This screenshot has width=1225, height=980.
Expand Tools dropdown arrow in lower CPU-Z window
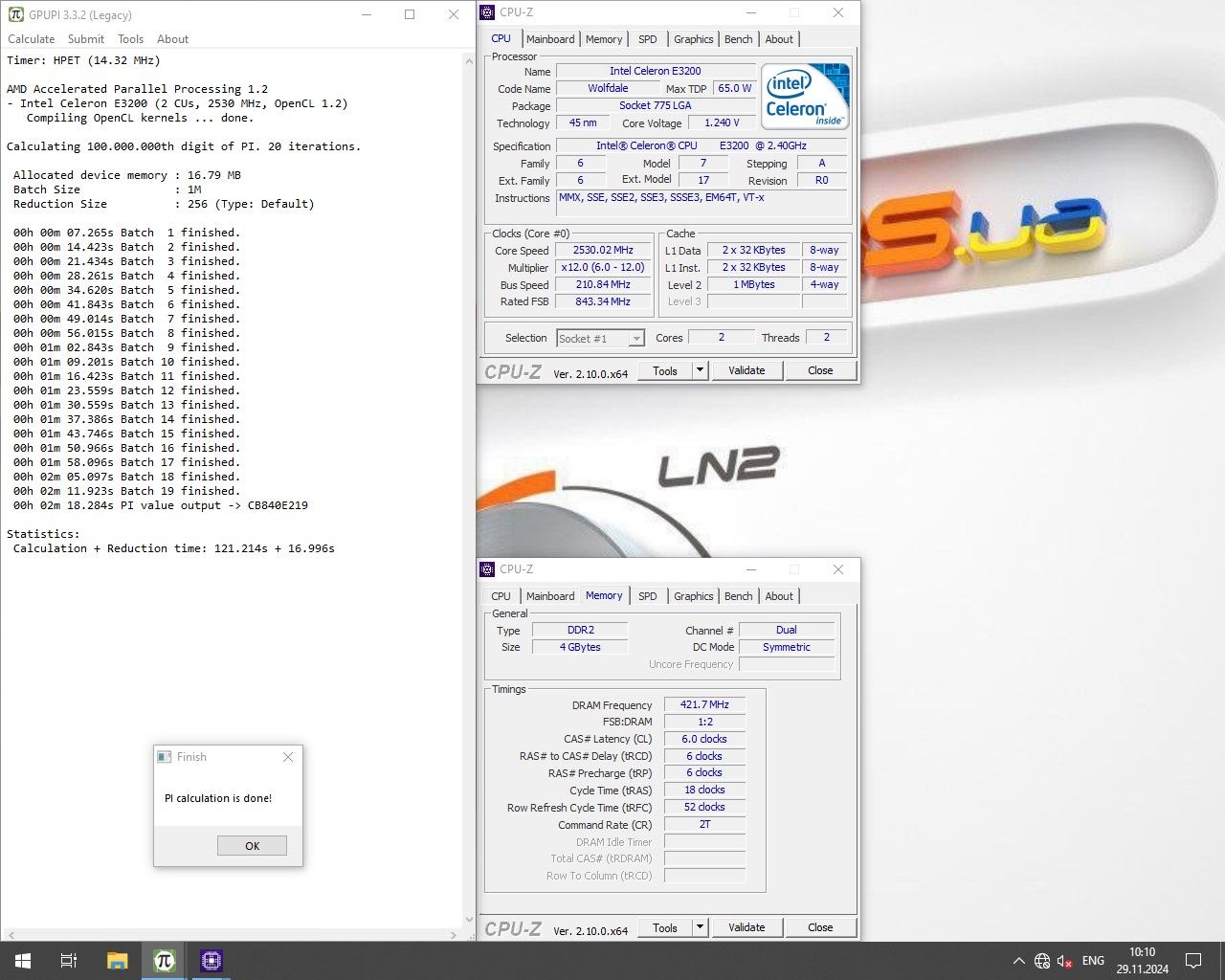point(700,928)
